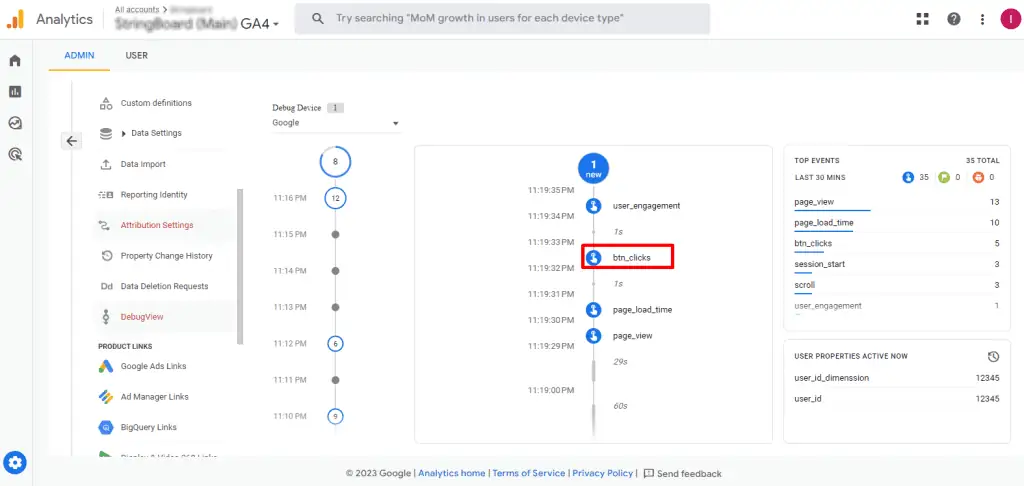Open the Advertising icon in left rail
Viewport: 1024px width, 486px height.
point(15,154)
